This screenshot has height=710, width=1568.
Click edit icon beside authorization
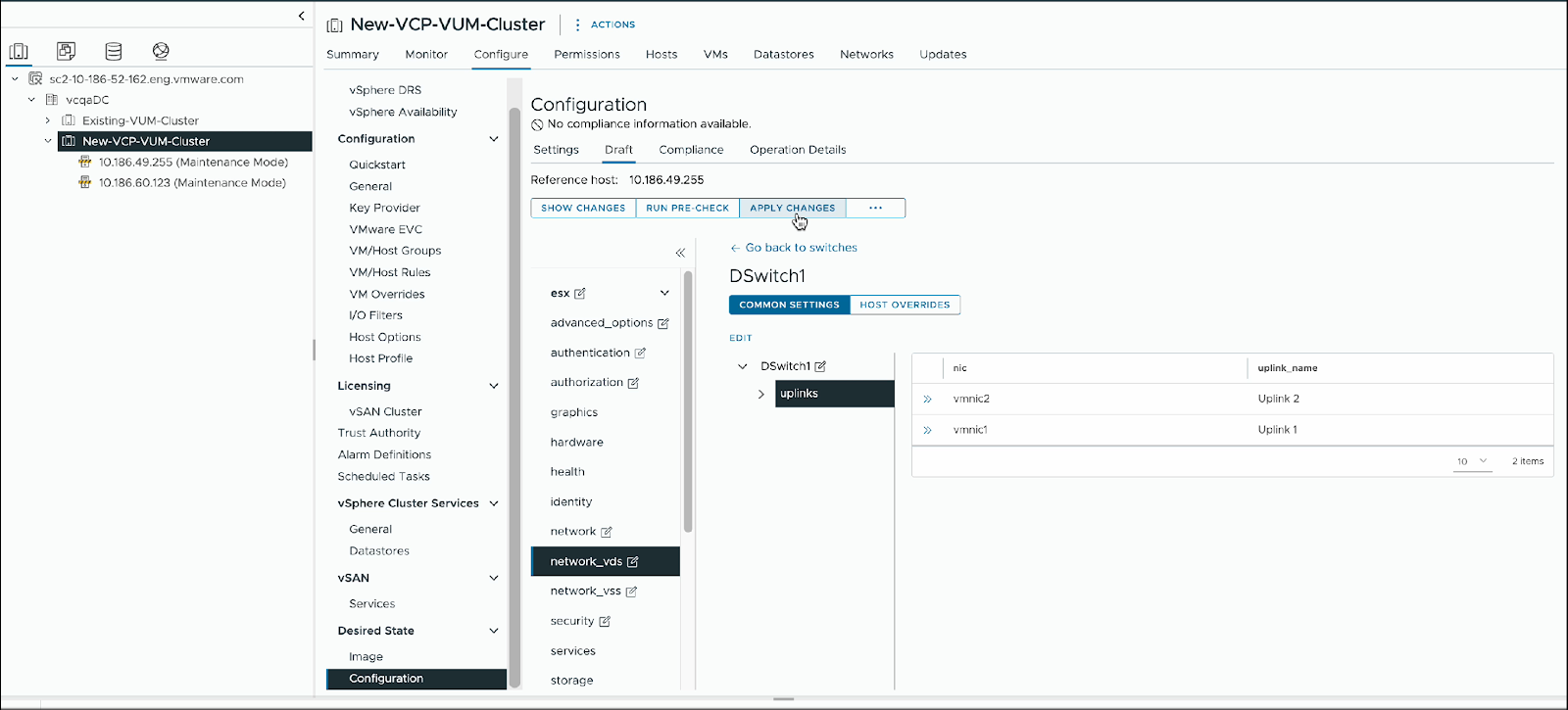[x=633, y=383]
